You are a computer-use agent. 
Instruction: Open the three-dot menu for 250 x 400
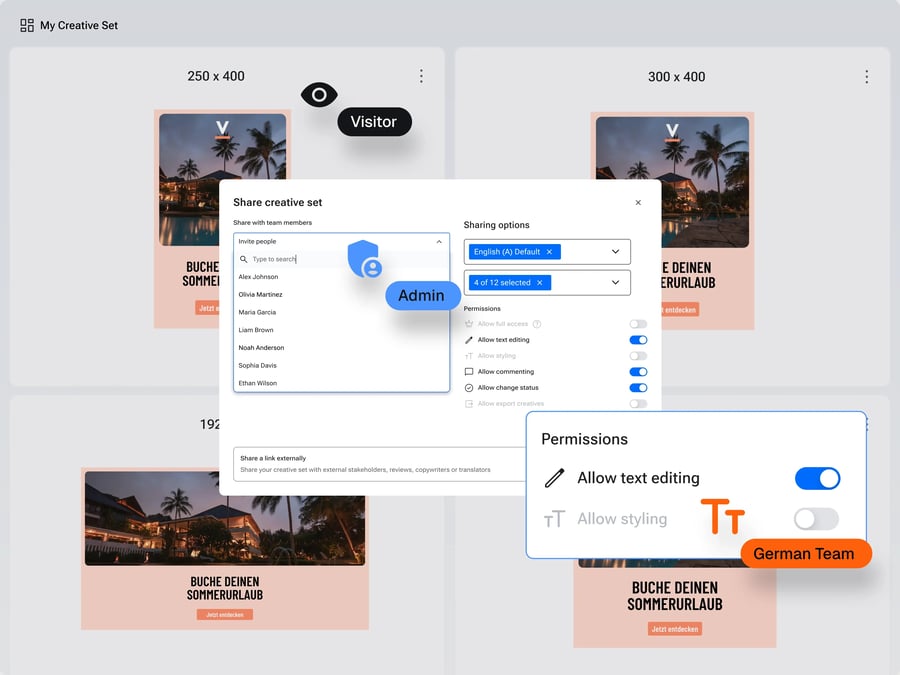pos(421,76)
